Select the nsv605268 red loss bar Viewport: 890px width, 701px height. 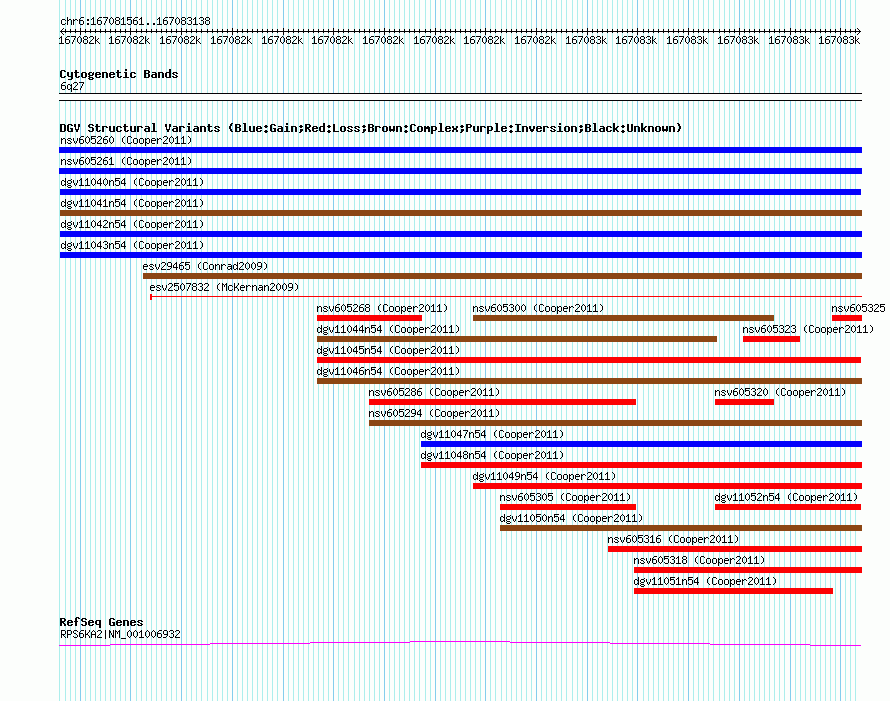point(369,318)
